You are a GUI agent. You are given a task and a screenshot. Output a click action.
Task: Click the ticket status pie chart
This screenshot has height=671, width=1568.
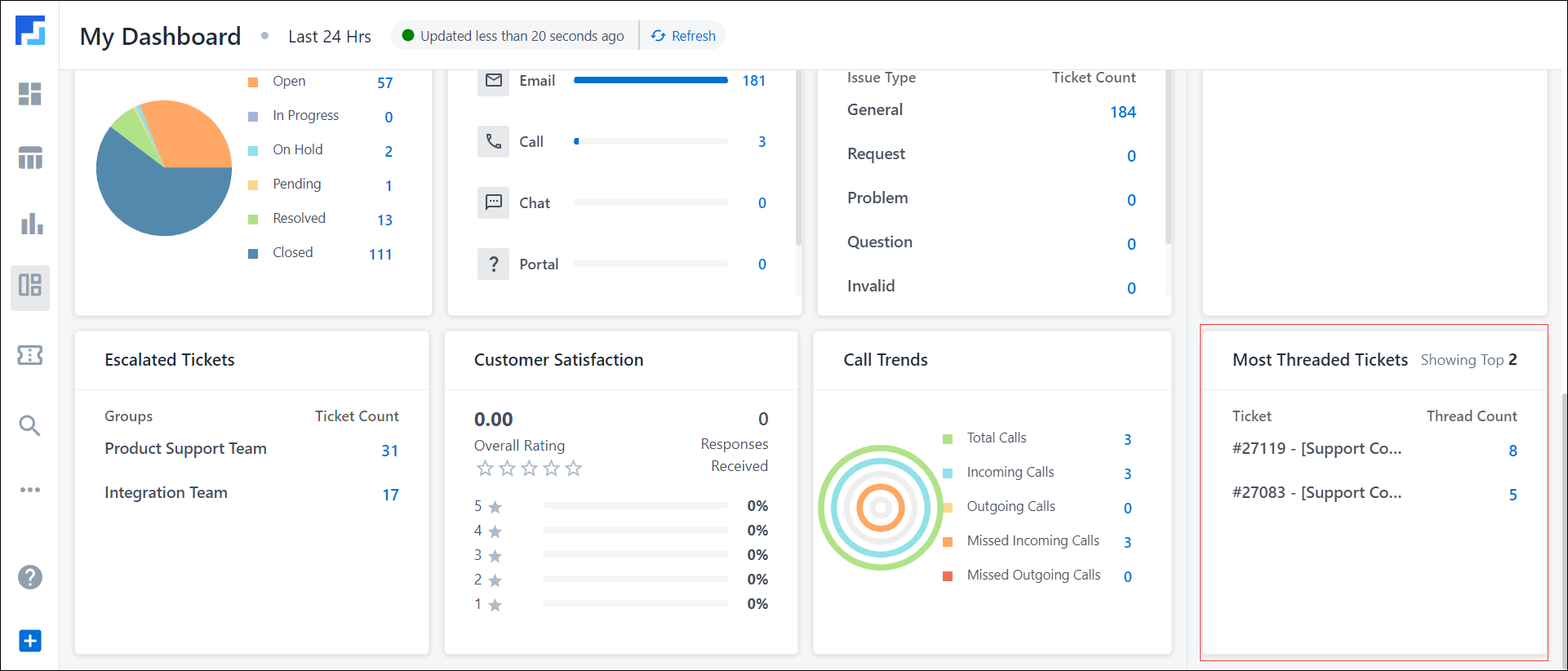(164, 168)
